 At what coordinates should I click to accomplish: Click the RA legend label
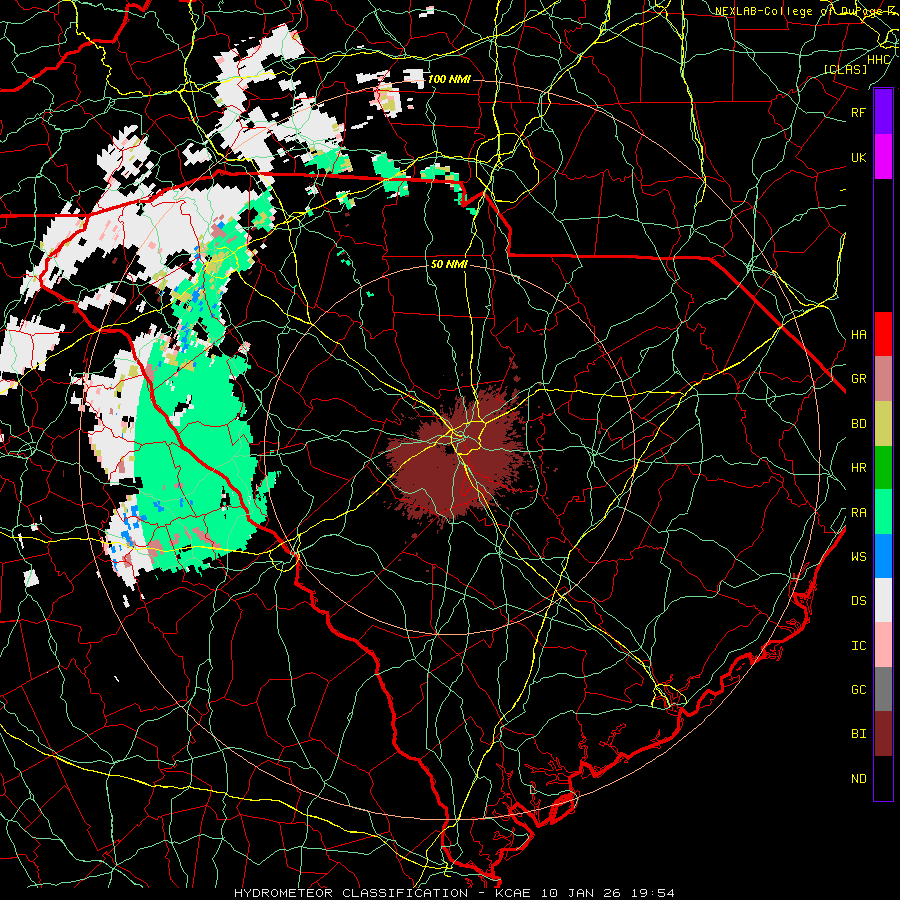pyautogui.click(x=858, y=513)
